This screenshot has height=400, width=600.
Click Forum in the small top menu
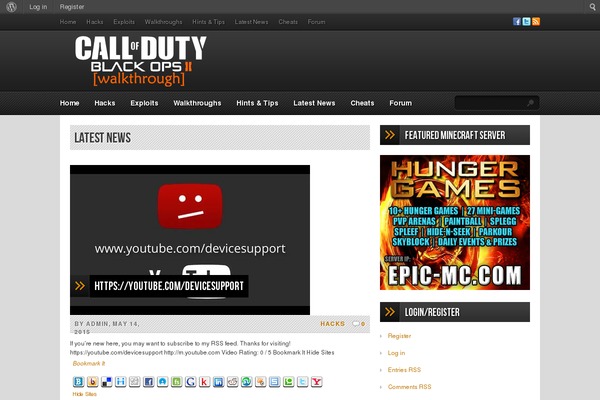tap(316, 22)
